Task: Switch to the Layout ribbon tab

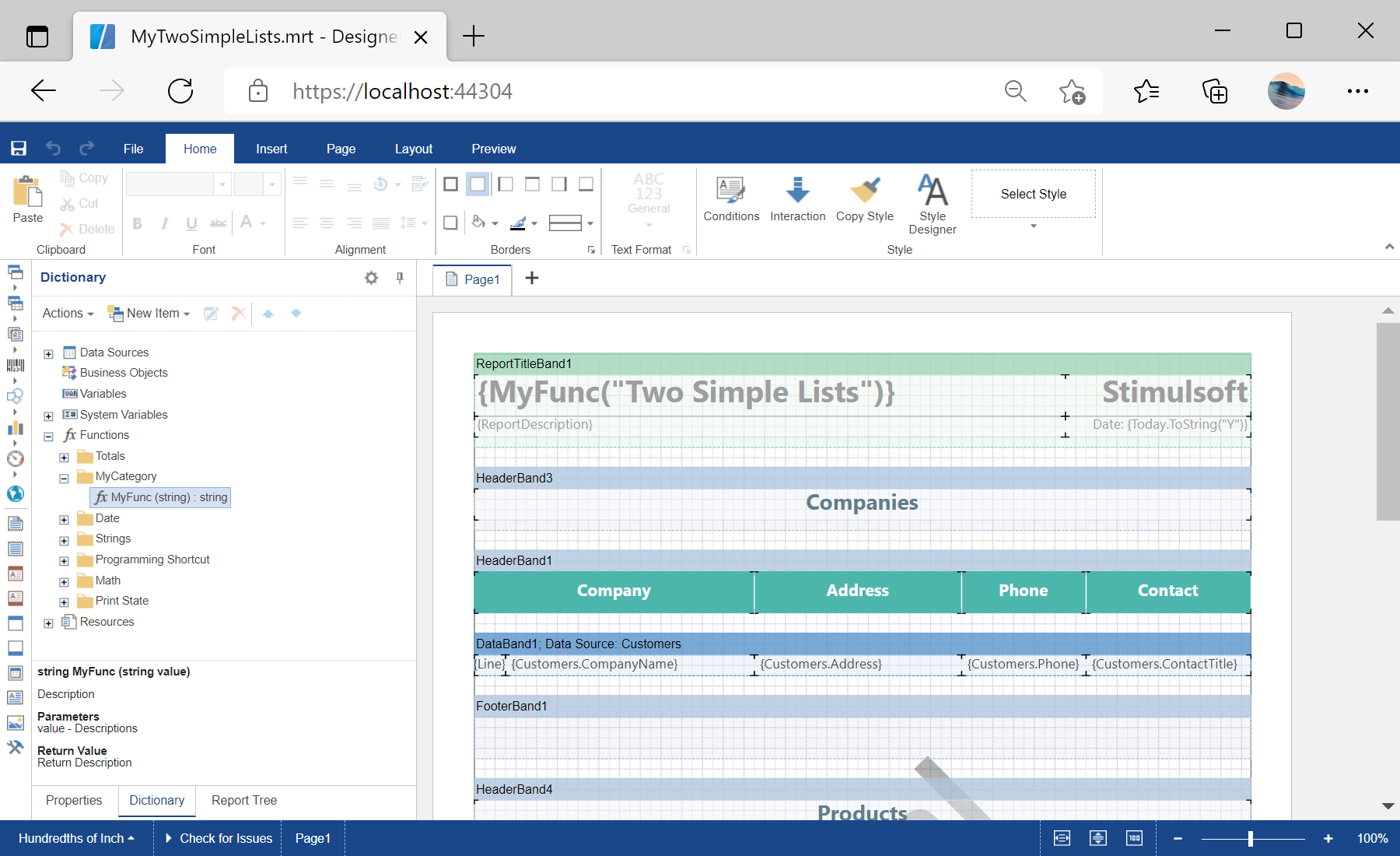Action: 414,149
